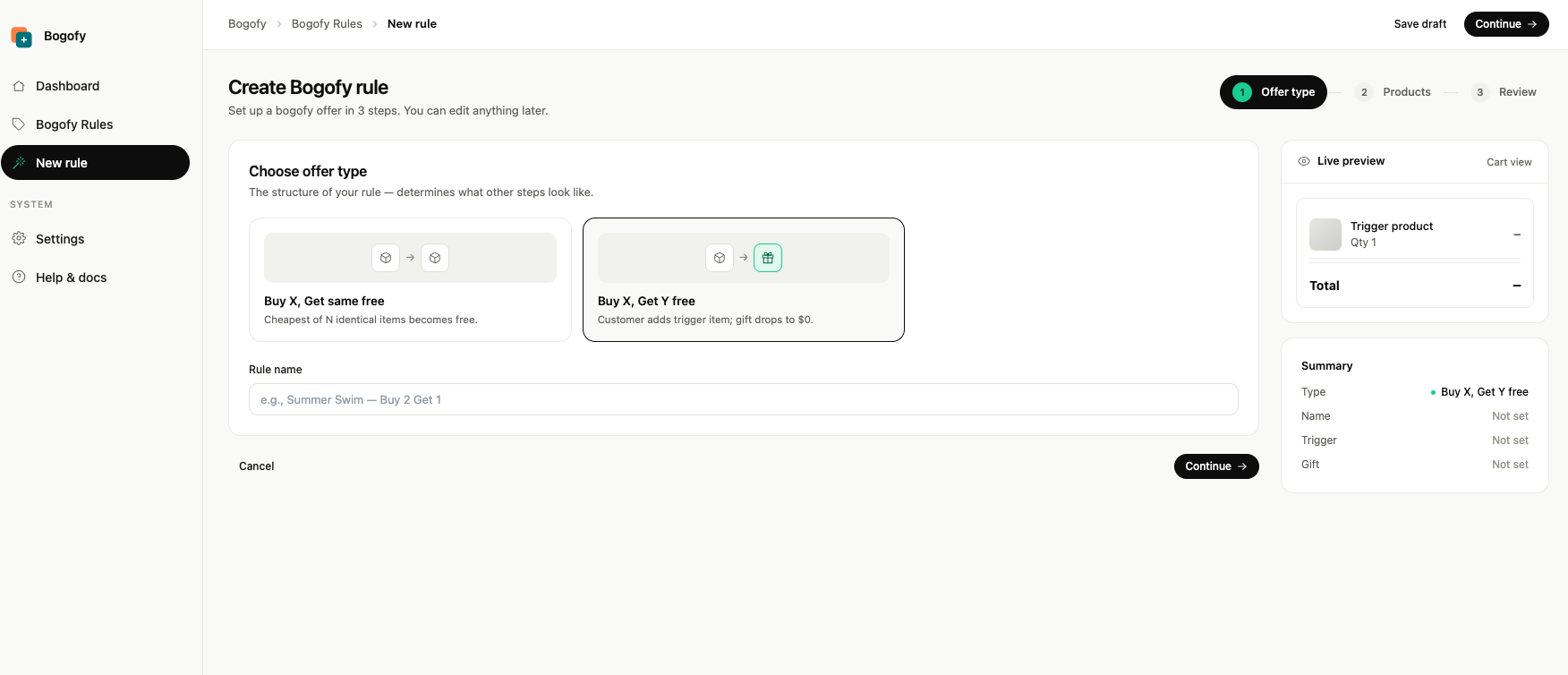1568x675 pixels.
Task: Click the step 3 number badge
Action: 1480,92
